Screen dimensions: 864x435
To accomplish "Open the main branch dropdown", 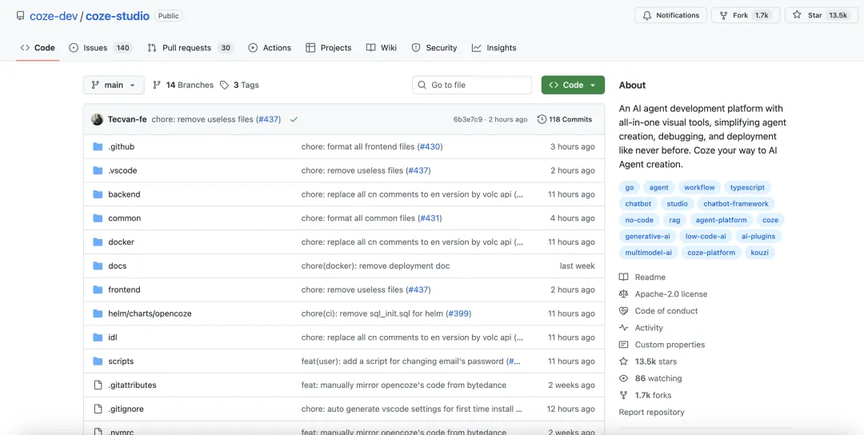I will 114,85.
